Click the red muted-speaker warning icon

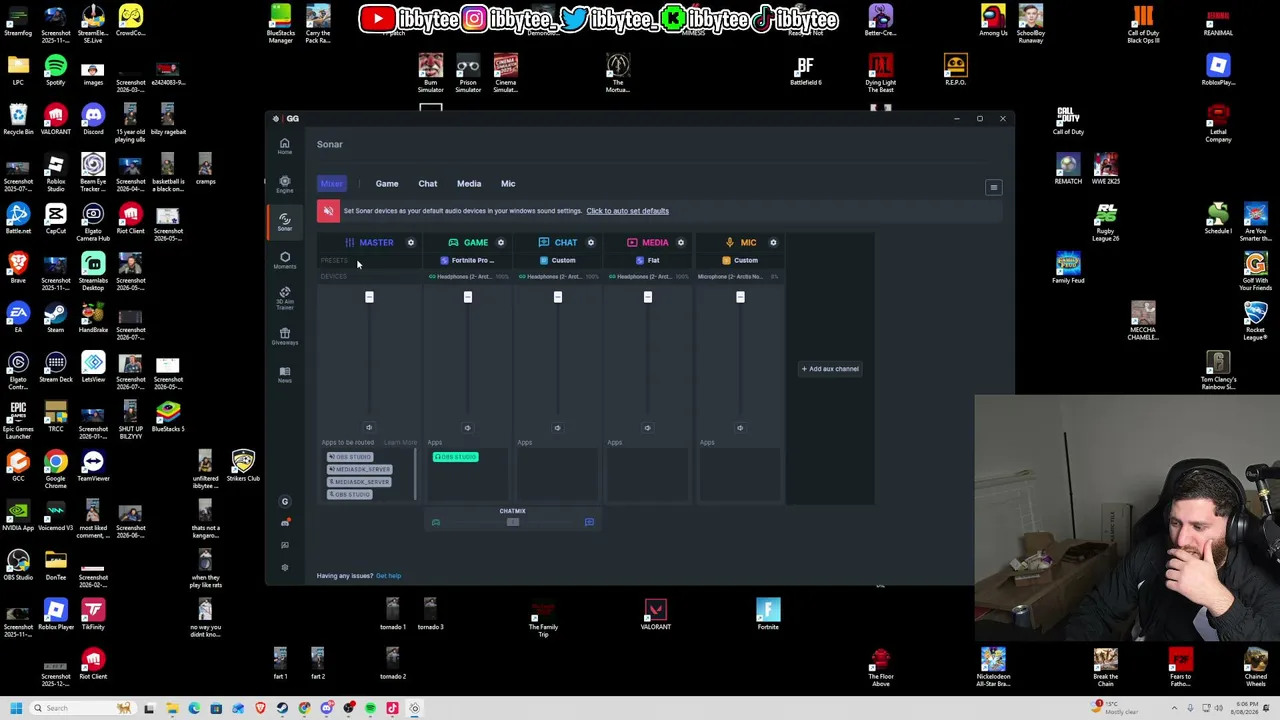(x=328, y=211)
